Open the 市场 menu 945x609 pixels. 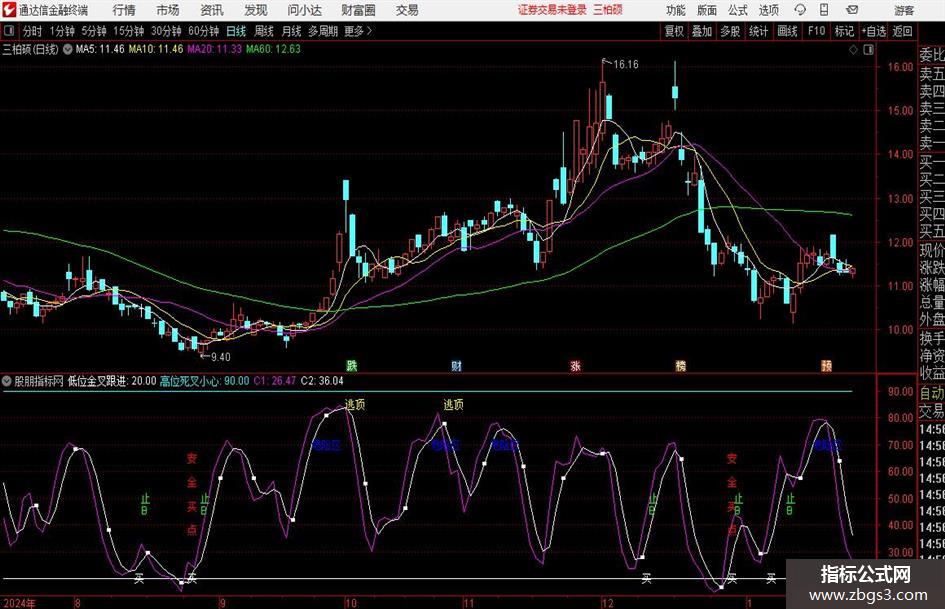[x=168, y=10]
